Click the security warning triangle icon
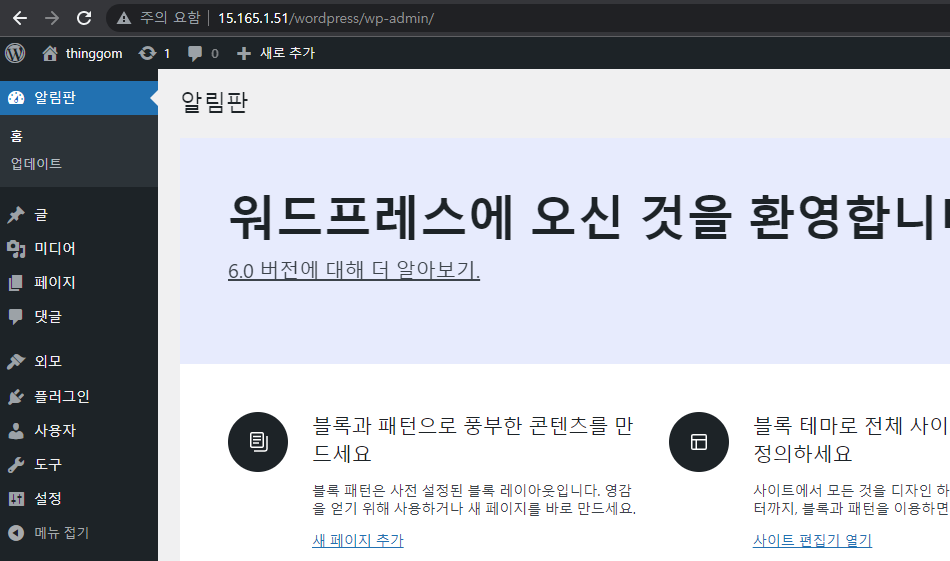 (x=124, y=18)
